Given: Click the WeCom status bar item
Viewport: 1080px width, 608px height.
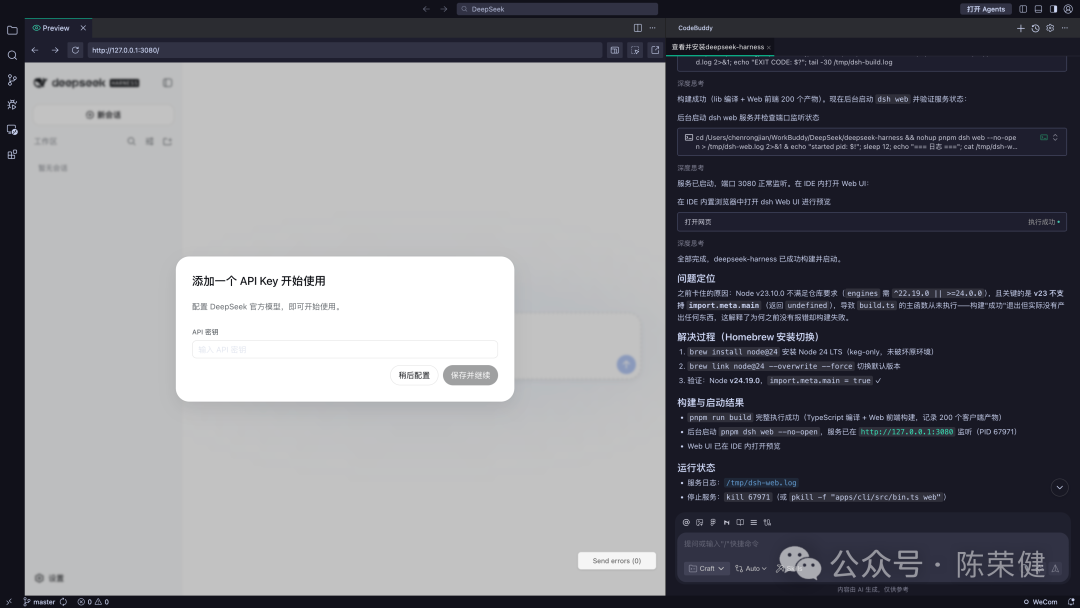Looking at the screenshot, I should tap(1040, 602).
